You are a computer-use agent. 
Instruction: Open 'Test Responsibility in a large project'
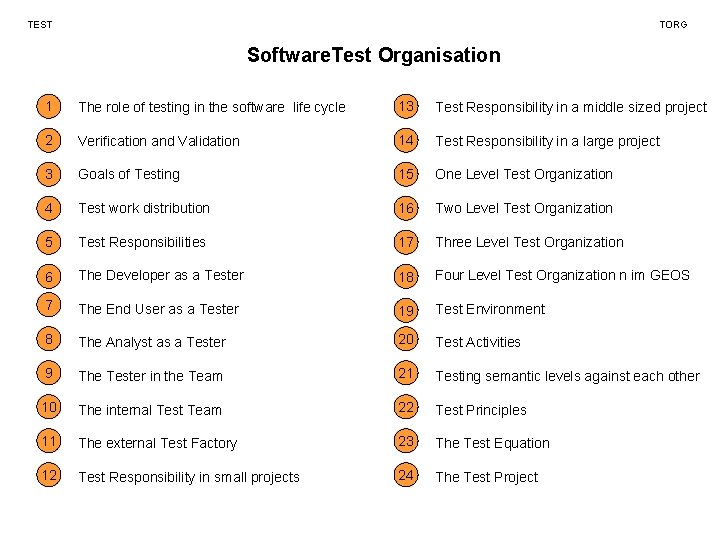pyautogui.click(x=547, y=141)
